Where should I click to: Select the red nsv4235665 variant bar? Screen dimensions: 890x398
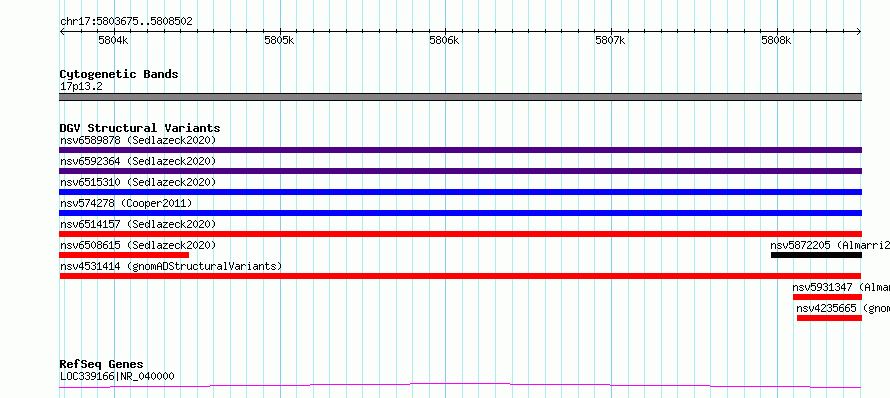click(x=829, y=318)
